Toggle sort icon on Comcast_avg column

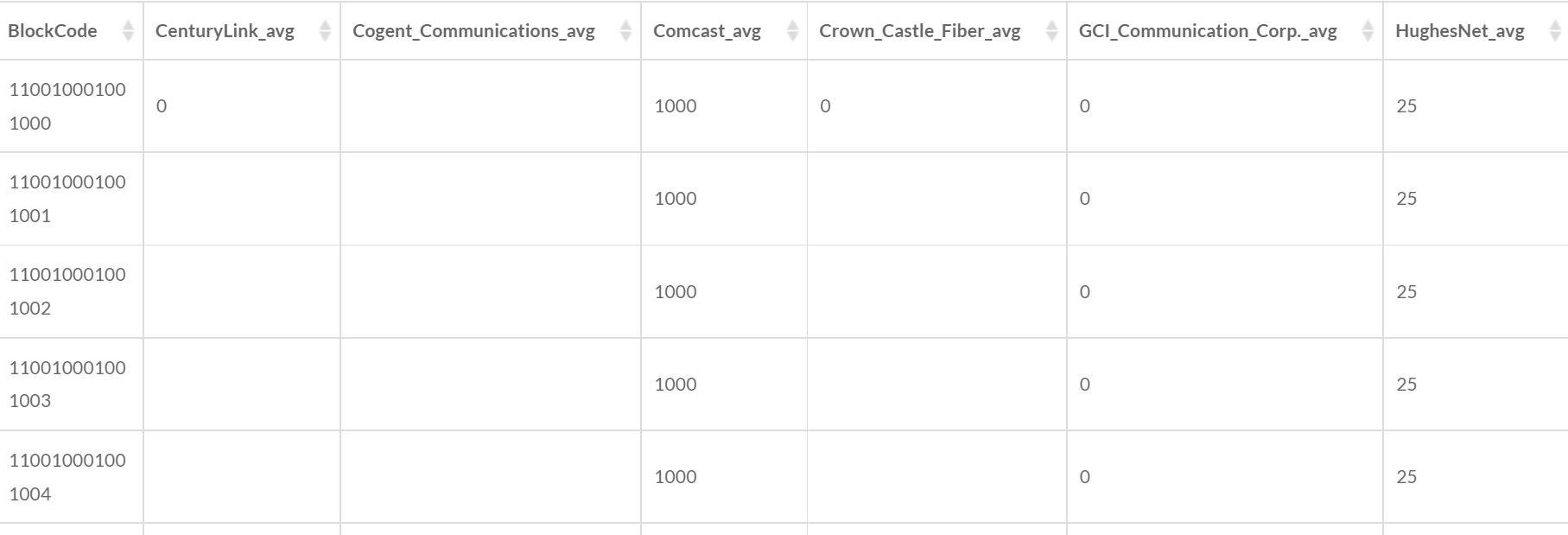click(x=792, y=31)
